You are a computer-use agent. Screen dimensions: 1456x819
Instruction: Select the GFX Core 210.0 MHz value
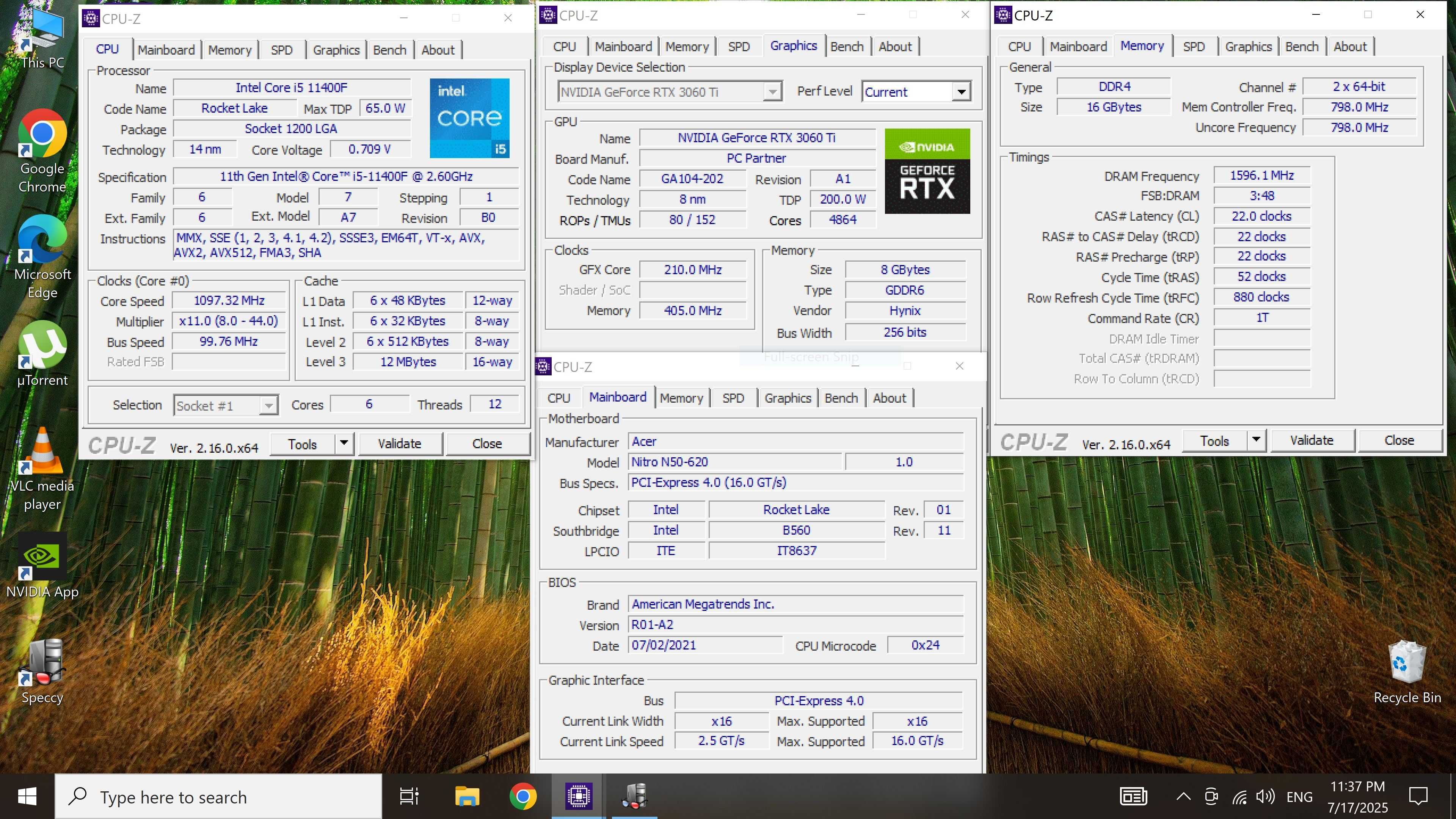pos(693,270)
